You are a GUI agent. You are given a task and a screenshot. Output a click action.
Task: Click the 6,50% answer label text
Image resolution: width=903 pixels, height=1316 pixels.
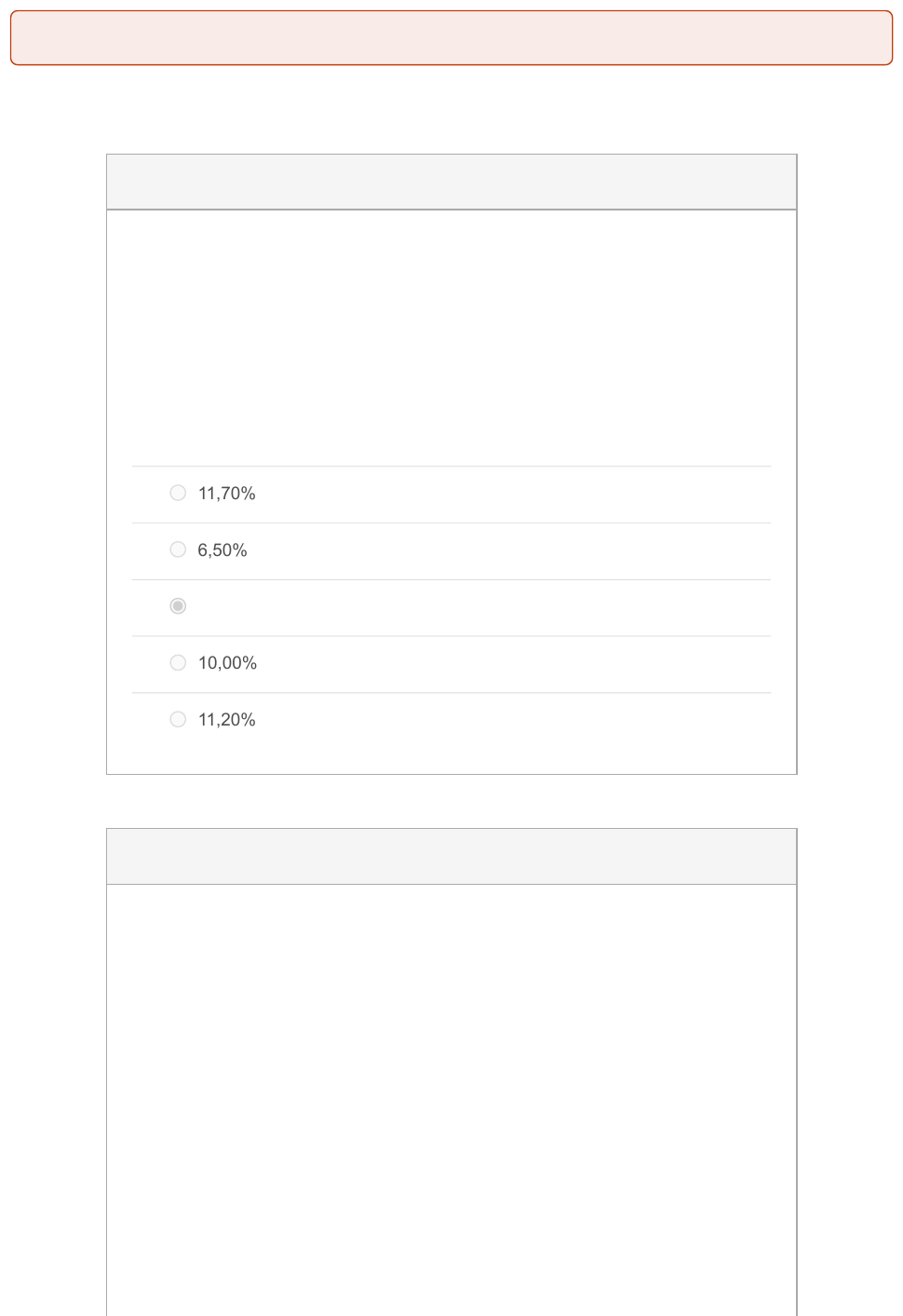click(222, 550)
